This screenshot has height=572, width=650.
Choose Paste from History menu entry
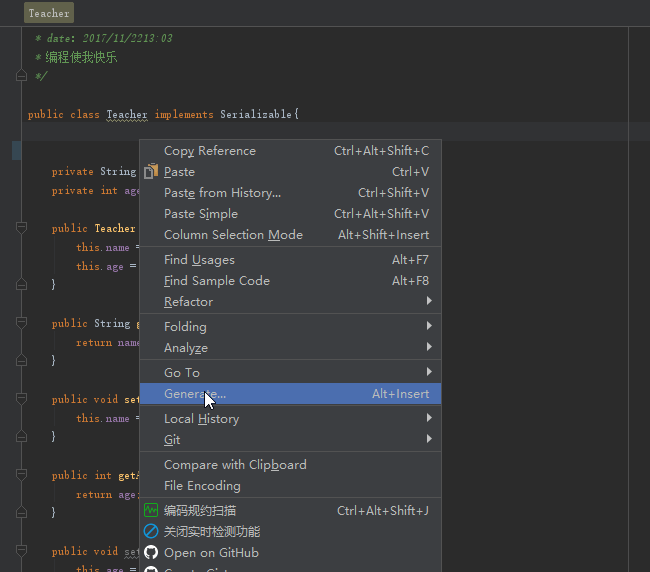[x=290, y=193]
